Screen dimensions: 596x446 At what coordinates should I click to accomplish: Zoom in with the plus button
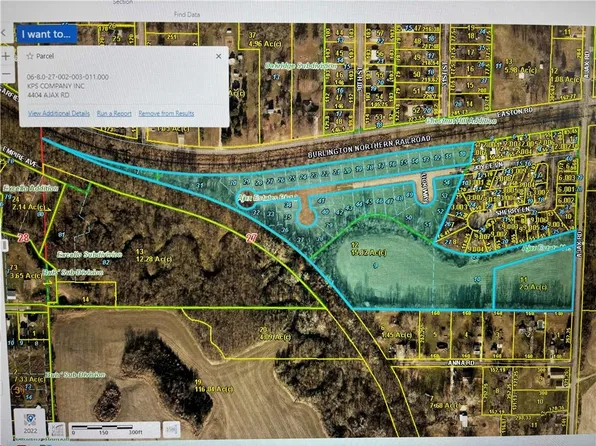pyautogui.click(x=6, y=57)
